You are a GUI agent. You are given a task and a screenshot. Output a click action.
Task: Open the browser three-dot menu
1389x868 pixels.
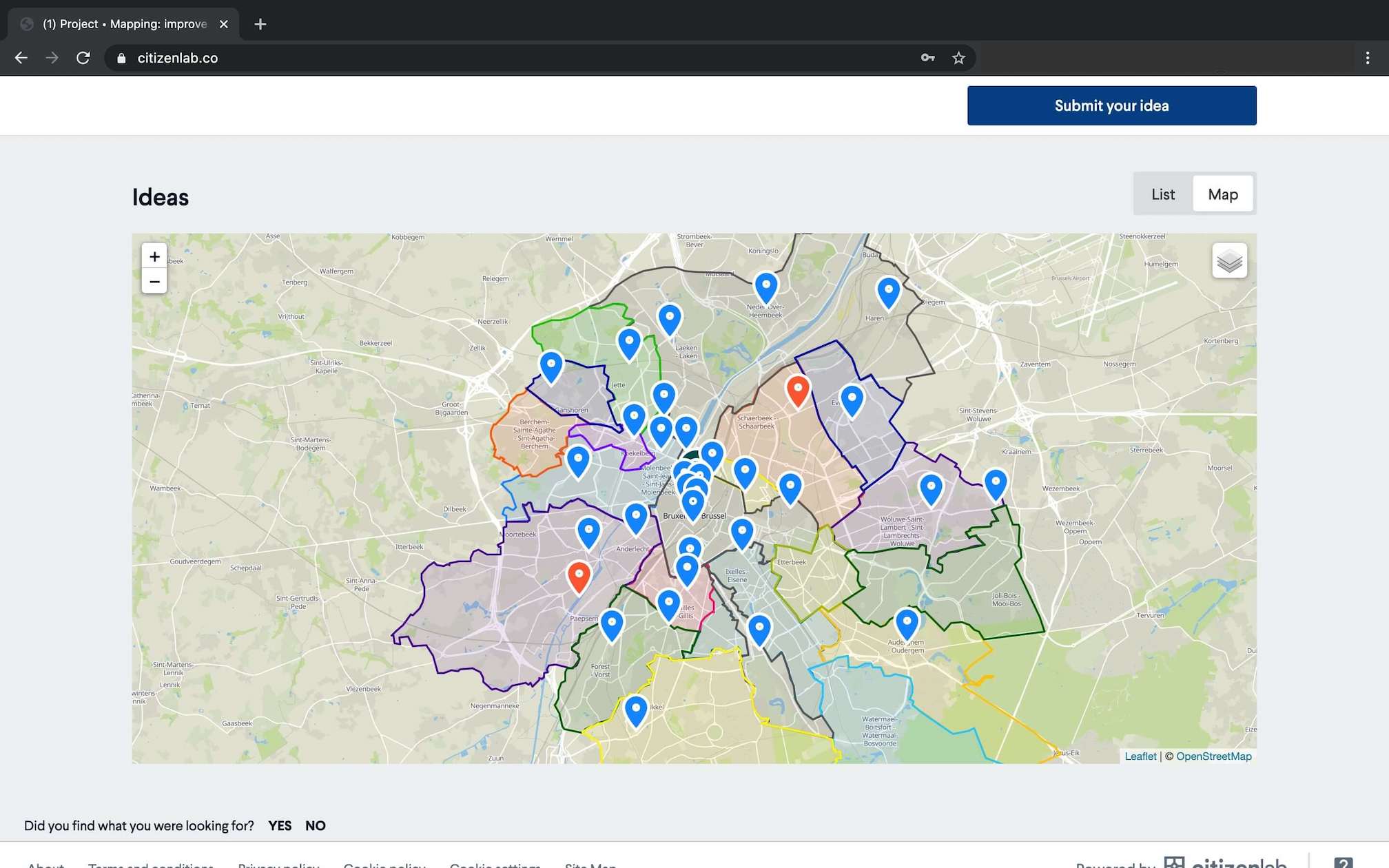click(x=1368, y=58)
